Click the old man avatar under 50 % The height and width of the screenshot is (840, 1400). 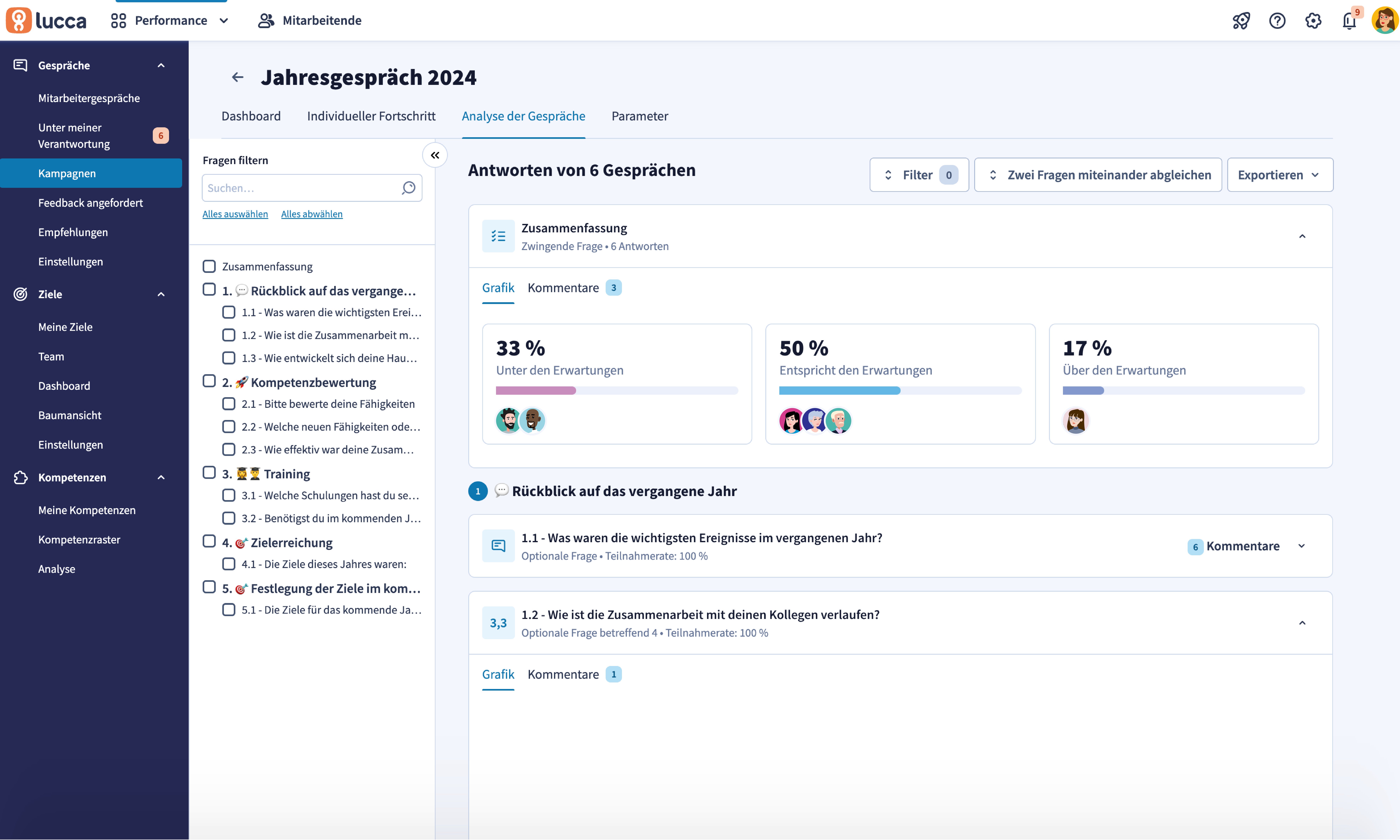tap(839, 421)
